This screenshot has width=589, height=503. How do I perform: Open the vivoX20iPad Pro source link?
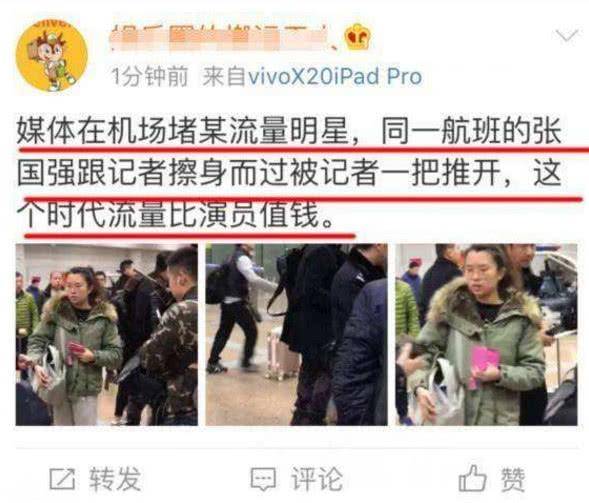click(x=335, y=77)
